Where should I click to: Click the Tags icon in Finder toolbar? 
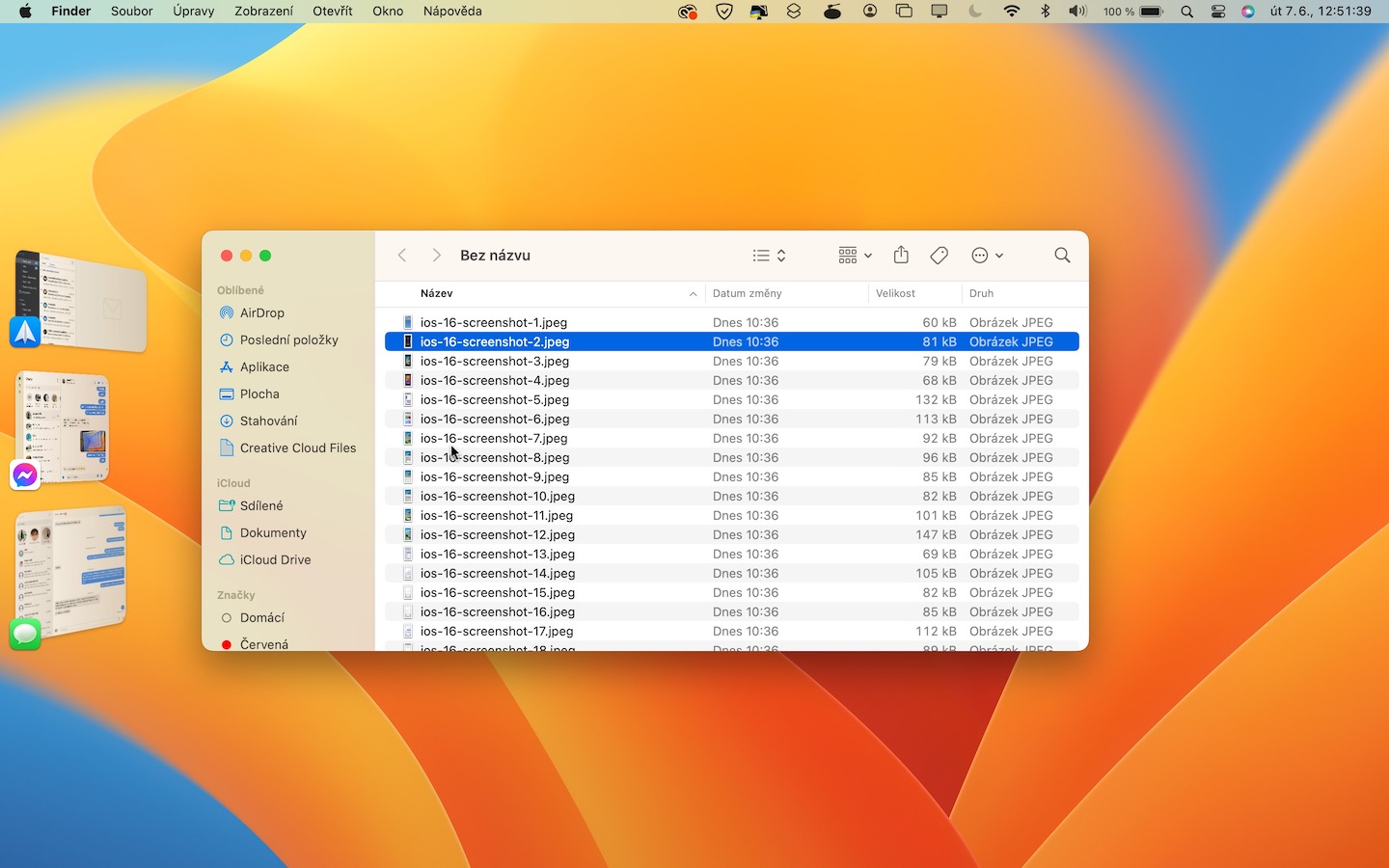[939, 255]
